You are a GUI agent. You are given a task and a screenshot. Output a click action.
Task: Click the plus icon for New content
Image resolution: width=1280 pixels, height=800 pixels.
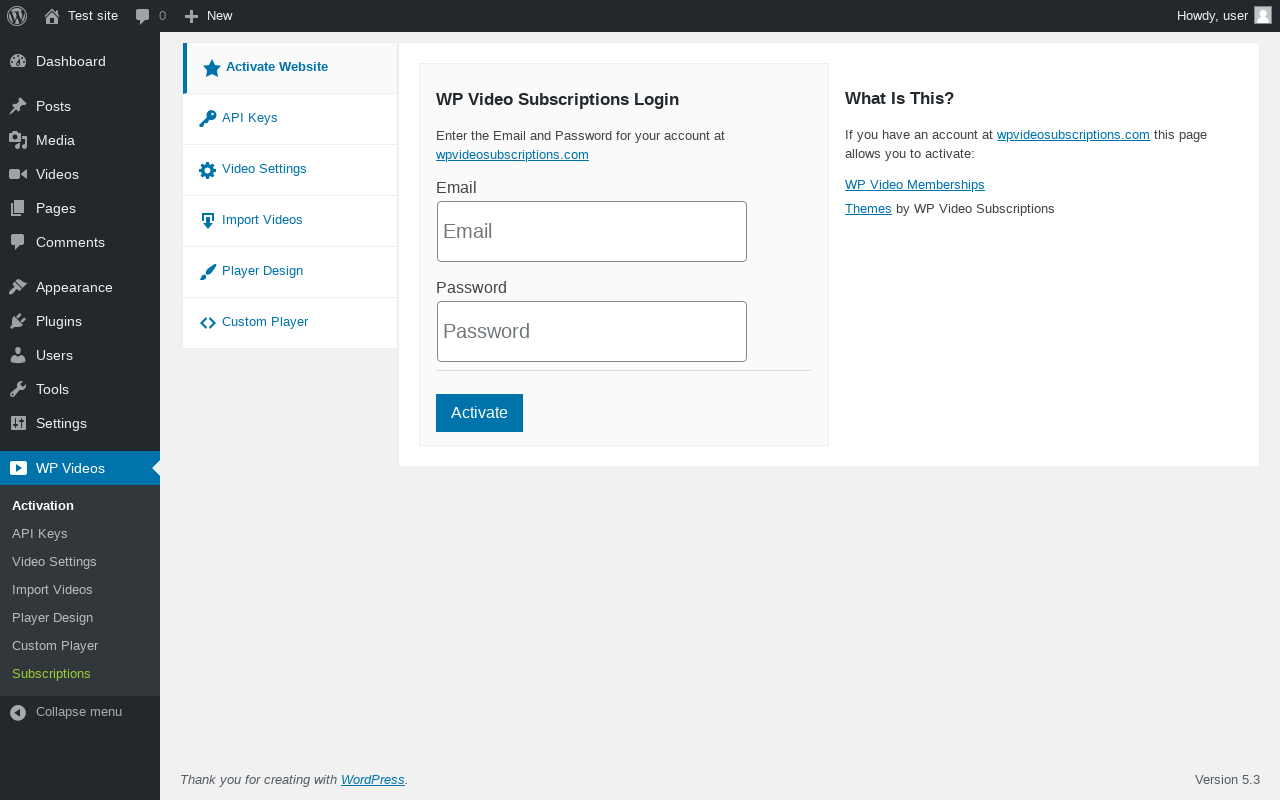(x=191, y=16)
